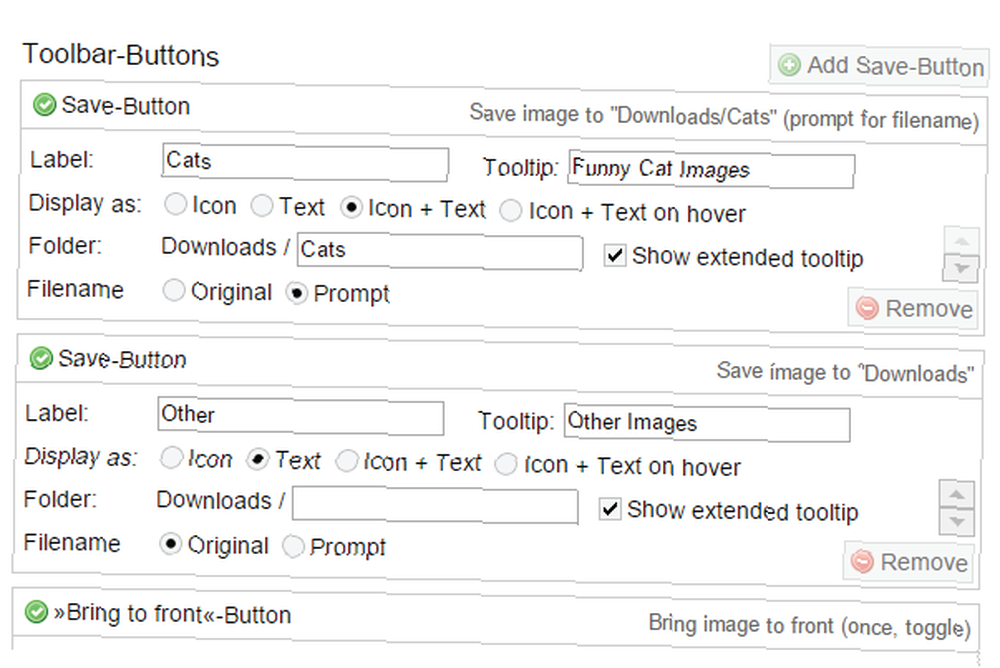The width and height of the screenshot is (1000, 668).
Task: Select Icon display option for Other button
Action: (171, 457)
